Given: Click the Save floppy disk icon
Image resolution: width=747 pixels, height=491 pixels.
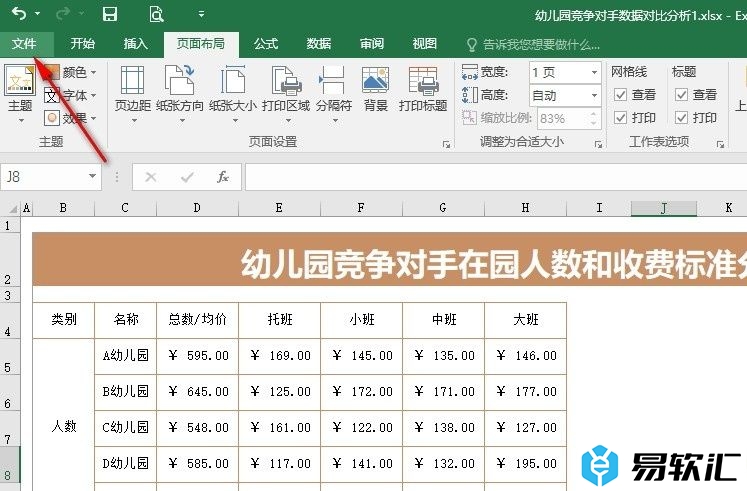Looking at the screenshot, I should [110, 14].
